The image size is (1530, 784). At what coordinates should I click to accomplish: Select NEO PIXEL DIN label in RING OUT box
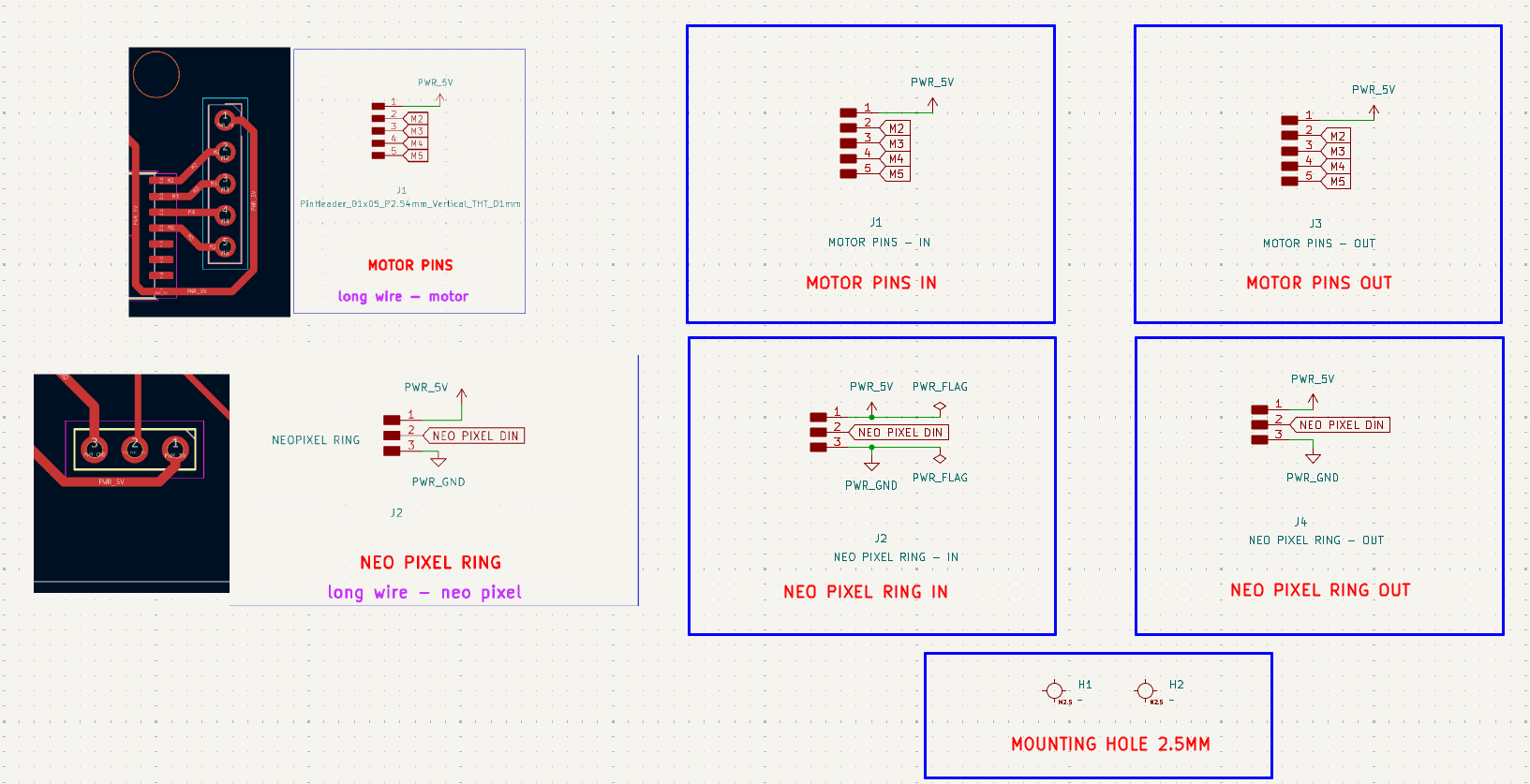pos(1341,424)
